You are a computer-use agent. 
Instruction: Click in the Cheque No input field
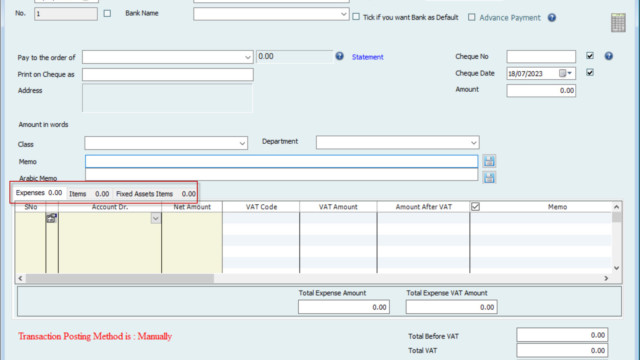(x=541, y=56)
